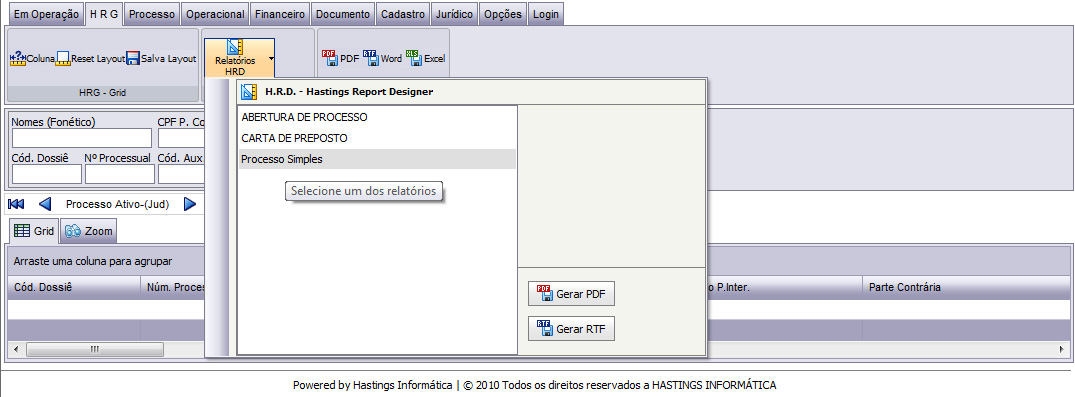Click the Gerar RTF button

pos(572,328)
